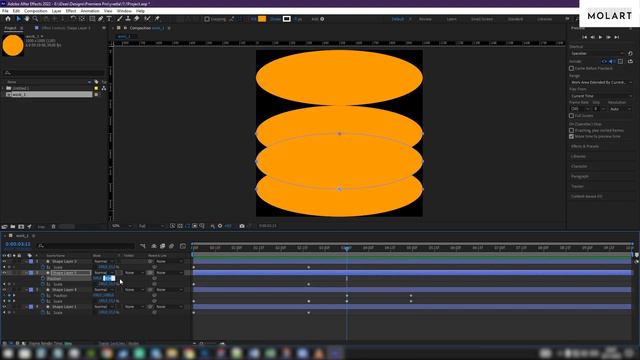Open the Range Work Area dropdown
The height and width of the screenshot is (360, 640).
(601, 82)
